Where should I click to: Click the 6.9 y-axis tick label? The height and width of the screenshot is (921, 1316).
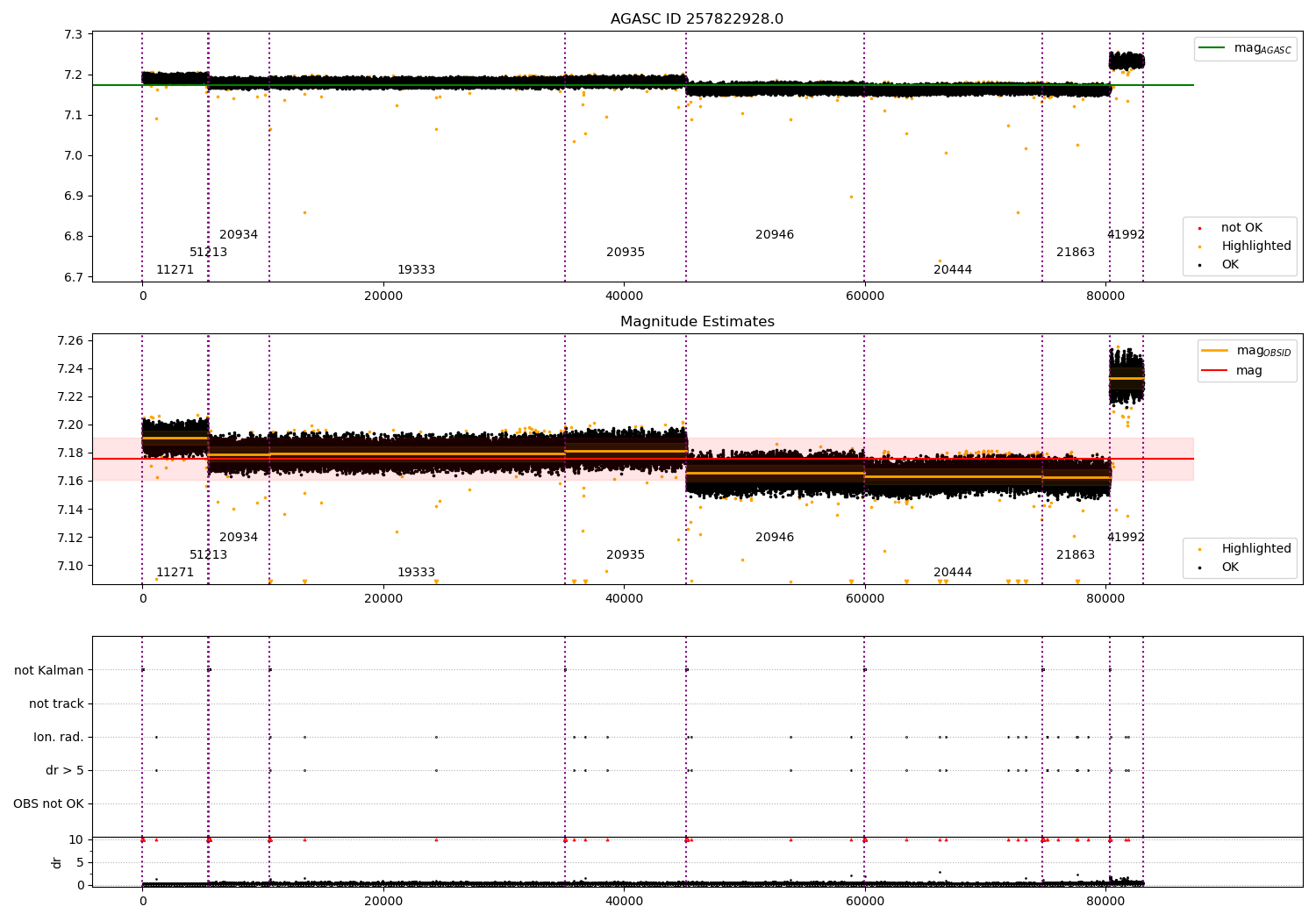pos(73,196)
